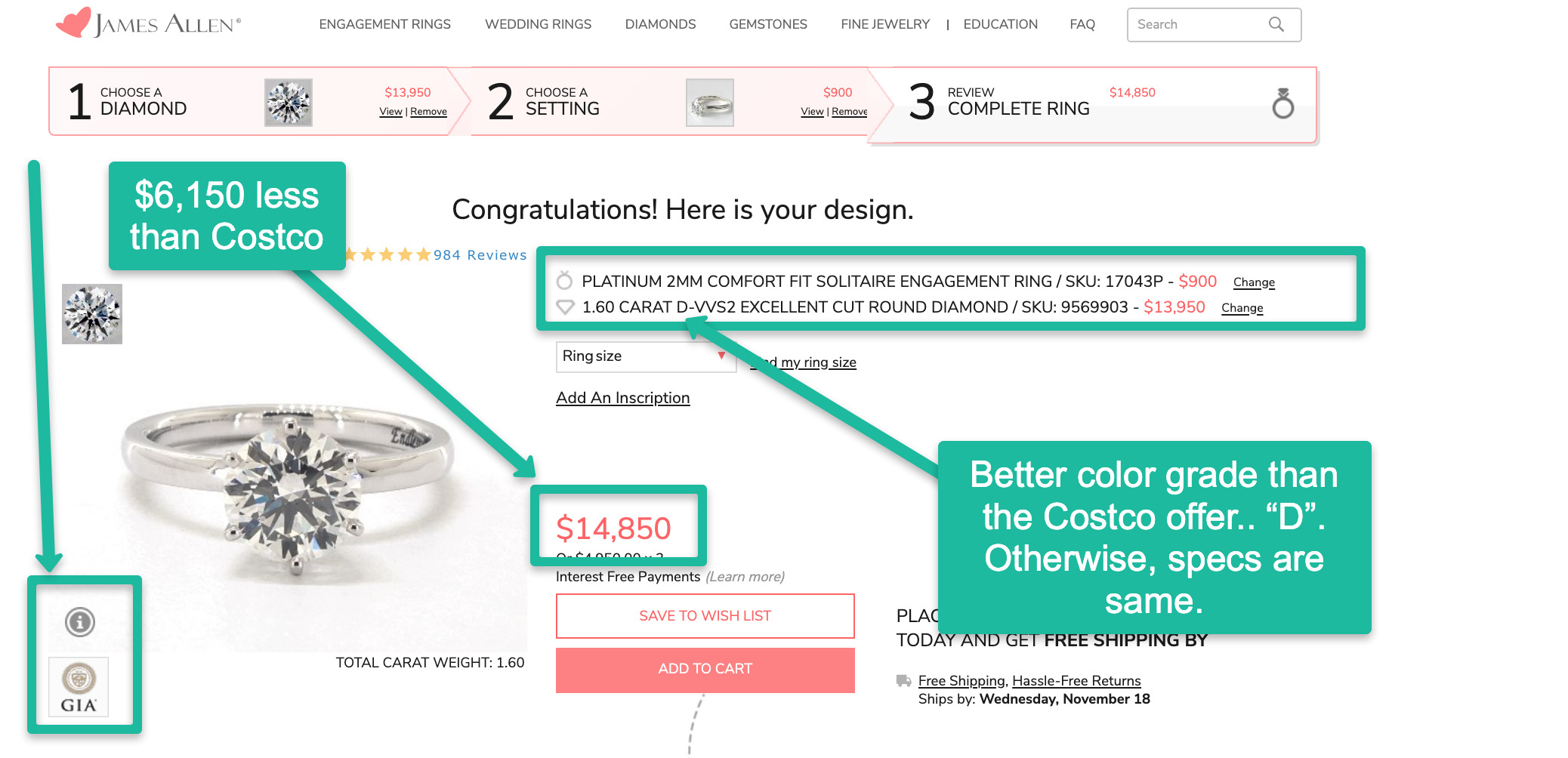The width and height of the screenshot is (1568, 758).
Task: Click the Add An Inscription link
Action: click(x=622, y=398)
